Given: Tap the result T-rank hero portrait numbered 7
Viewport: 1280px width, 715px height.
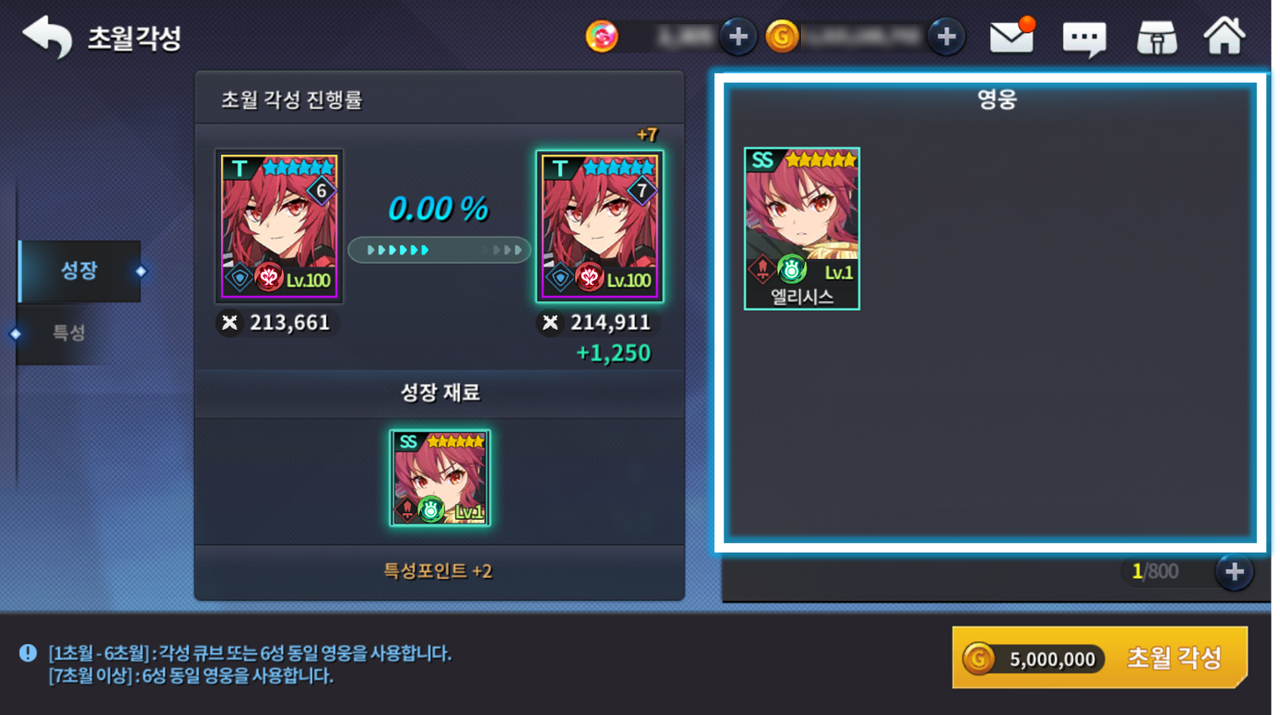Looking at the screenshot, I should 600,227.
